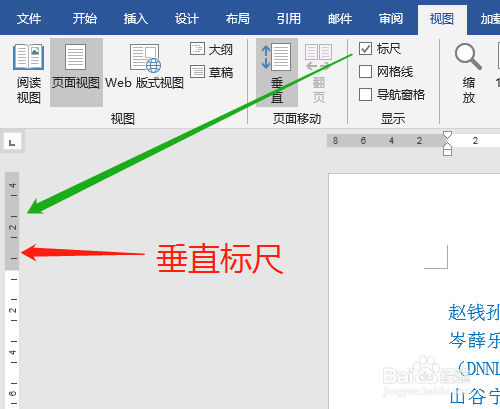Switch to the Design (设计) tab
This screenshot has width=500, height=409.
[x=187, y=19]
